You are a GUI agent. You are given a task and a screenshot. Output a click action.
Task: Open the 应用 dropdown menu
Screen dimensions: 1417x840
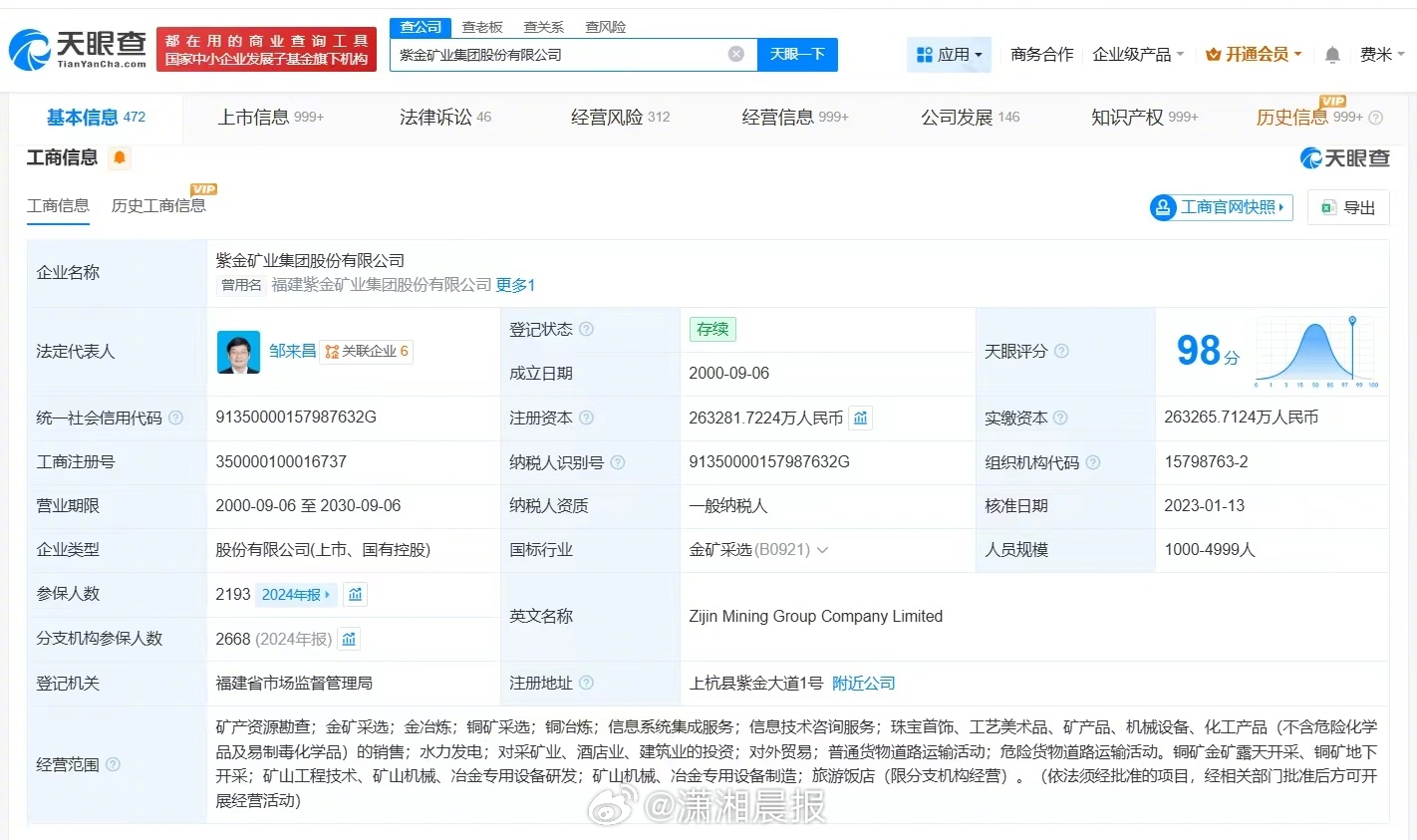[x=950, y=54]
